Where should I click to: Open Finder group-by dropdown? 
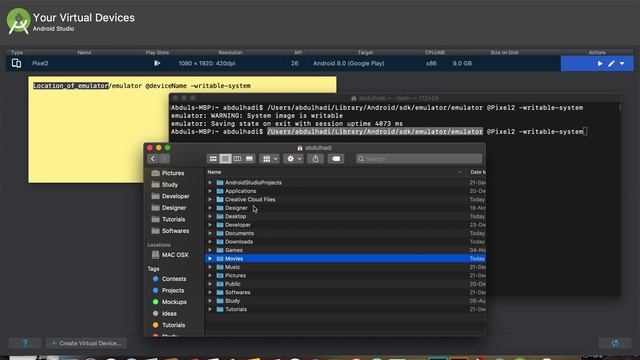coord(269,159)
